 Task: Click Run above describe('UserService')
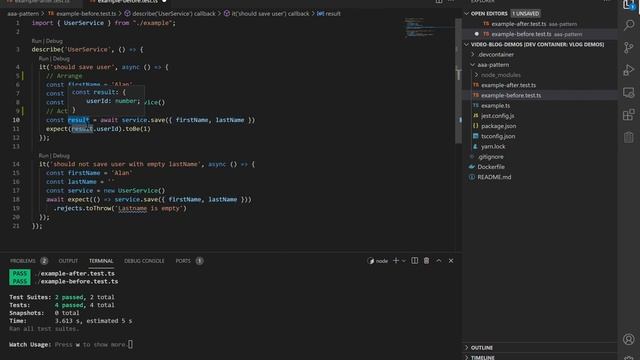point(36,41)
